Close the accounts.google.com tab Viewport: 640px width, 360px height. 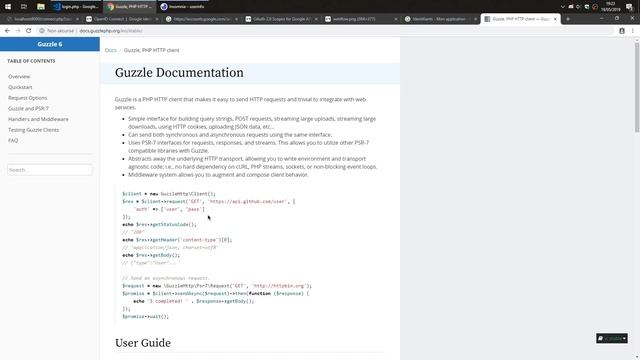[236, 19]
